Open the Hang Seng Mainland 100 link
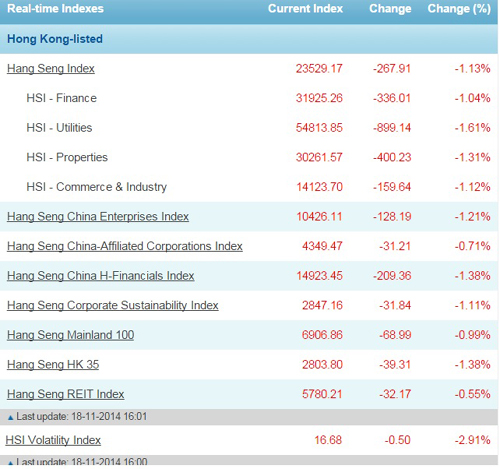The height and width of the screenshot is (469, 500). [x=70, y=335]
